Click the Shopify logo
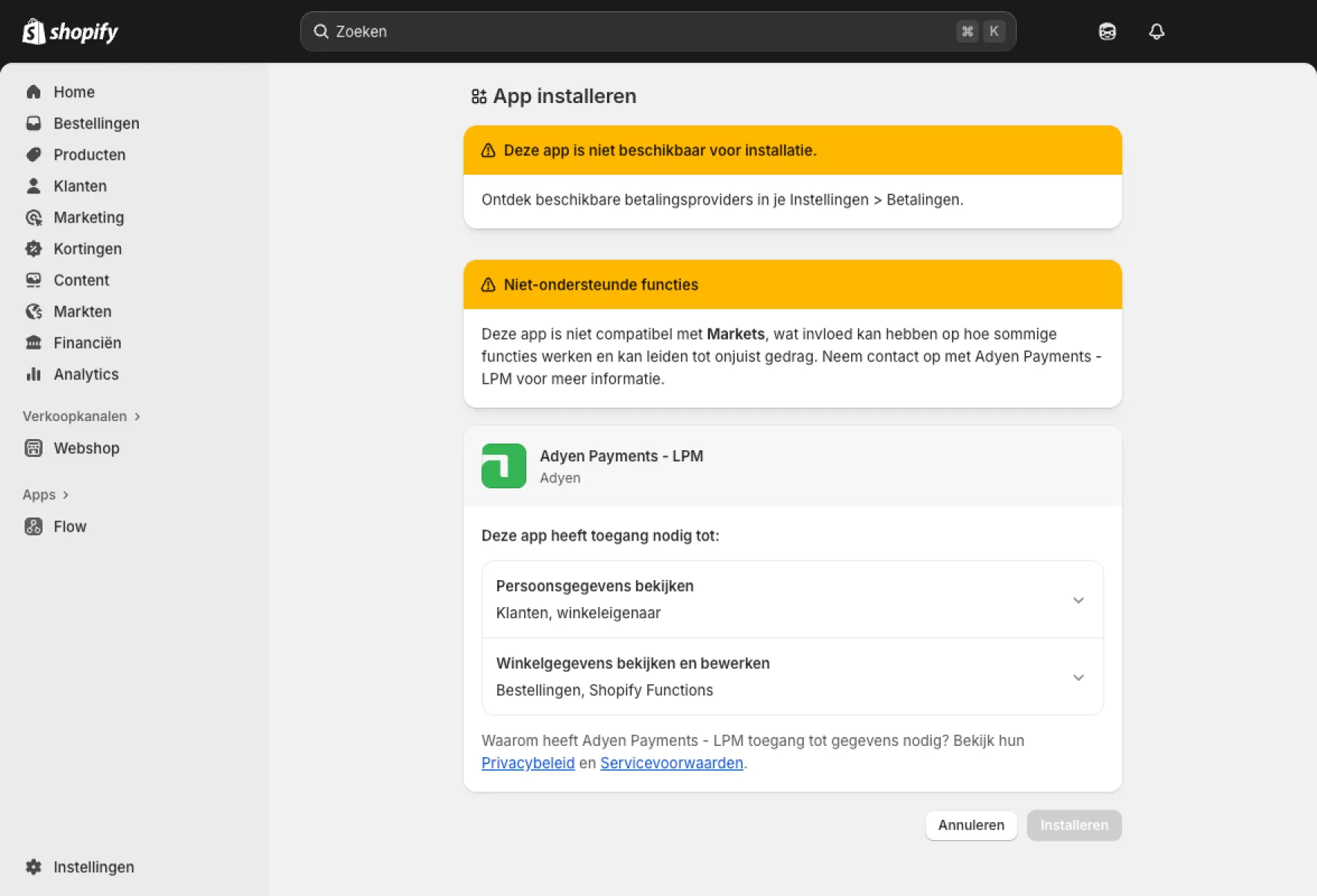Screen dimensions: 1317x896 (x=70, y=31)
